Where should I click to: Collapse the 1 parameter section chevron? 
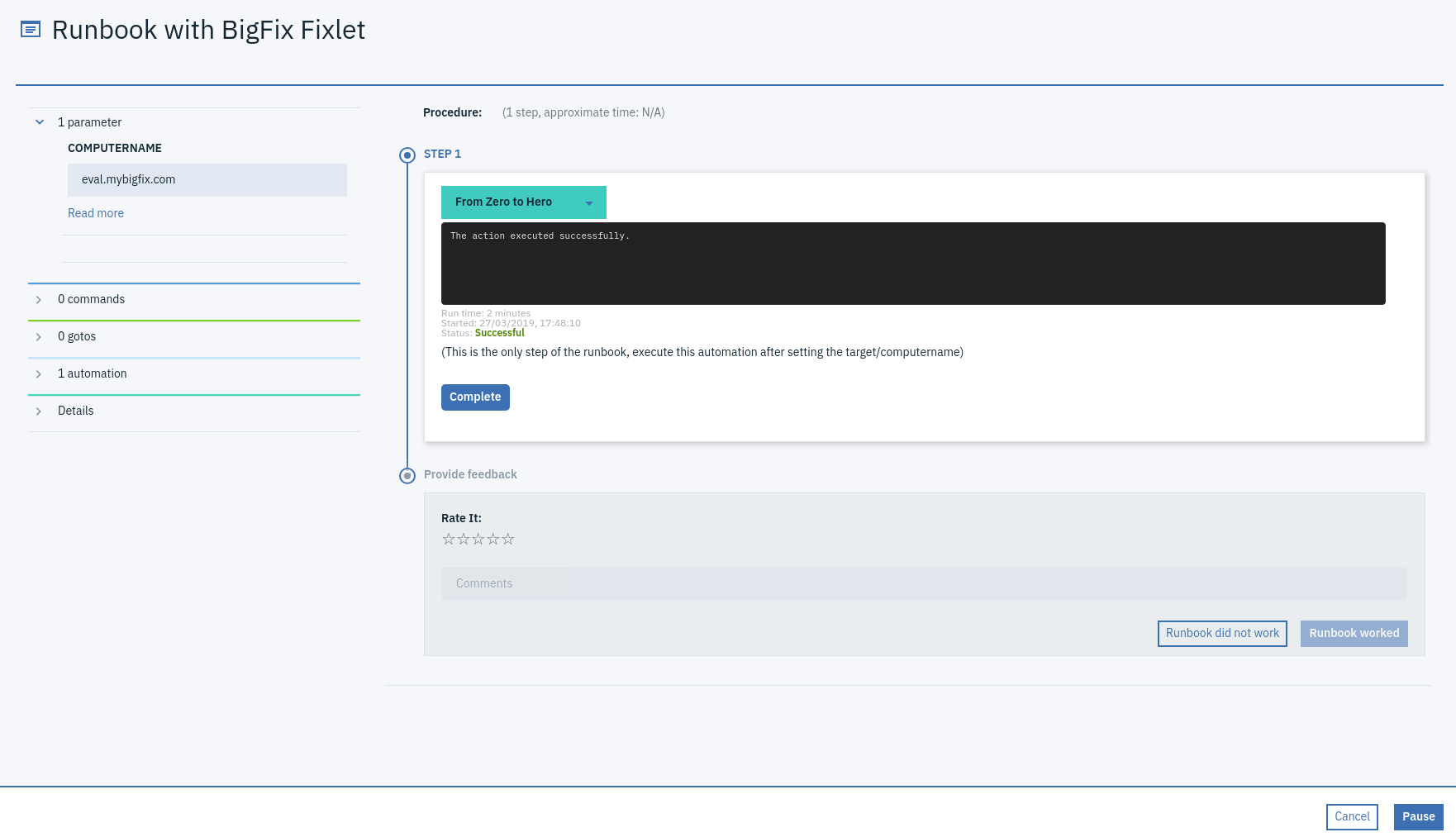pos(39,122)
